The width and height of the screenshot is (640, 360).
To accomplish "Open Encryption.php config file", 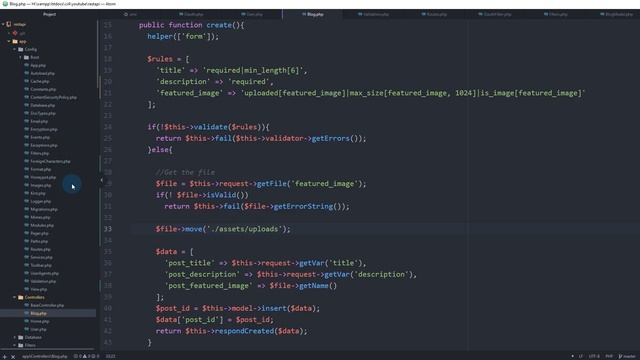I will (x=44, y=129).
